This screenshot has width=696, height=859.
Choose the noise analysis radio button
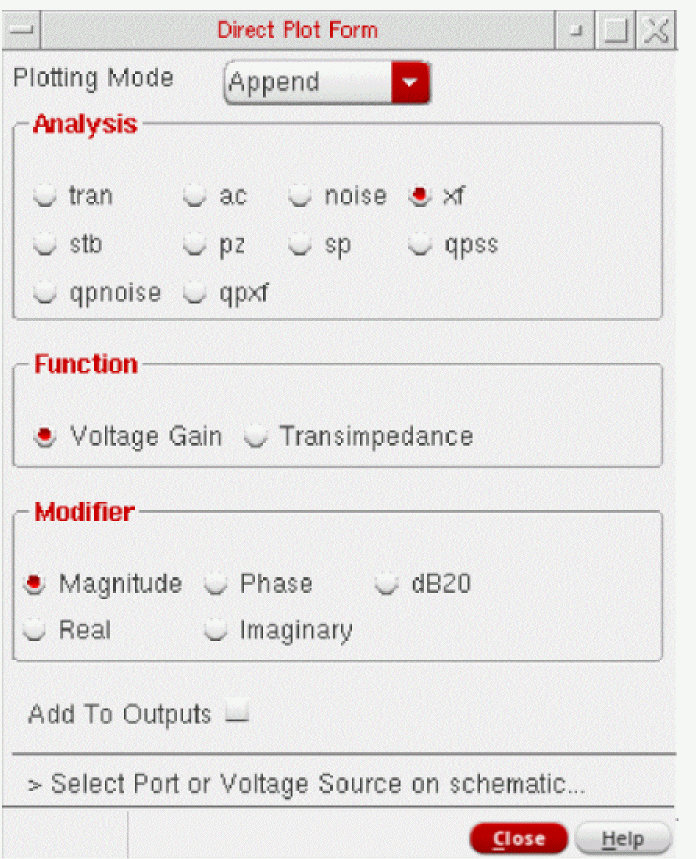click(x=300, y=197)
